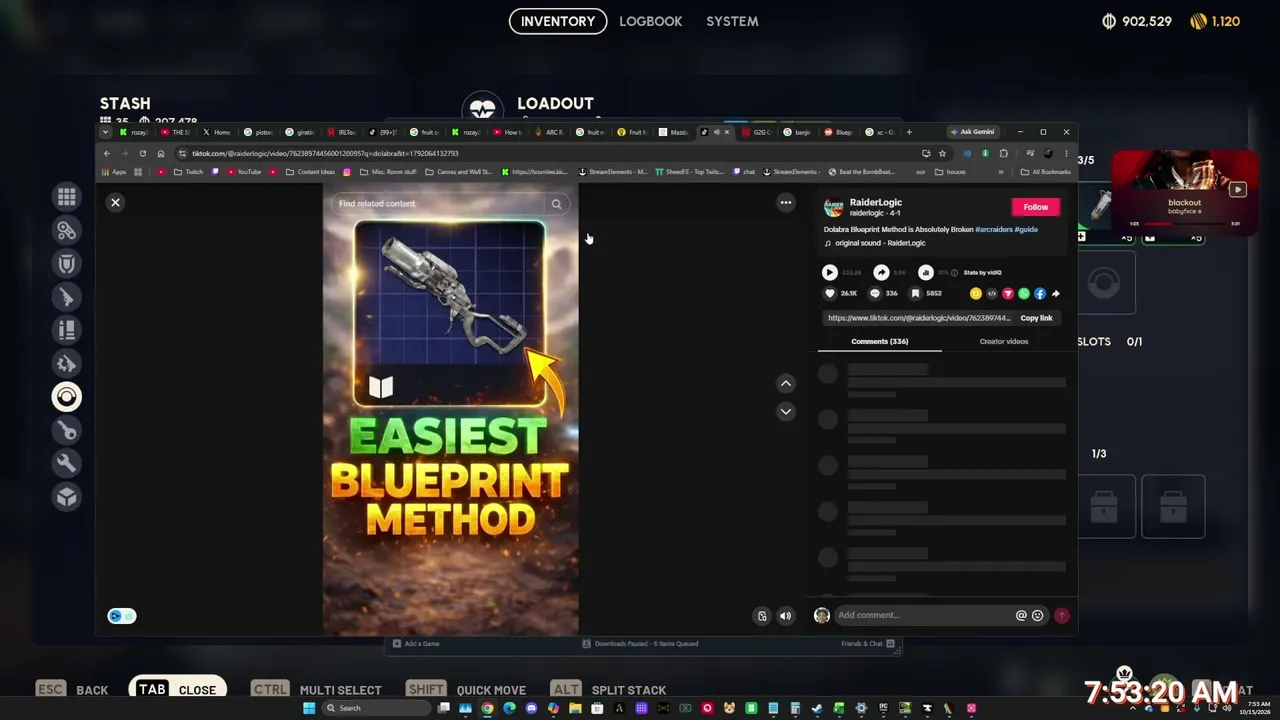Bookmark this page with the star
This screenshot has width=1280, height=720.
pos(942,153)
